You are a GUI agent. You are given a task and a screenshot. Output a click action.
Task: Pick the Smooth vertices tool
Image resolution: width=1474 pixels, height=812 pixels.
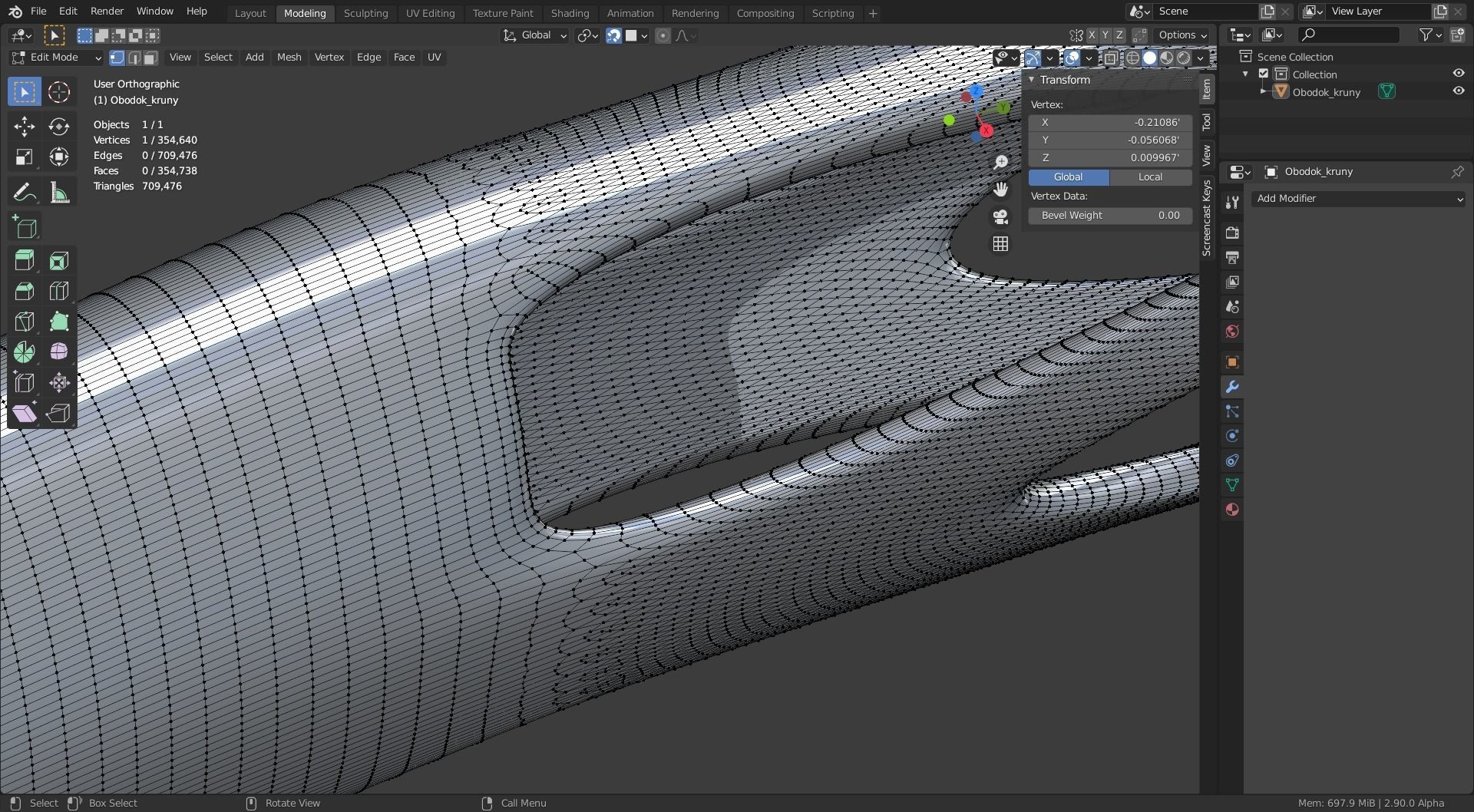[59, 352]
